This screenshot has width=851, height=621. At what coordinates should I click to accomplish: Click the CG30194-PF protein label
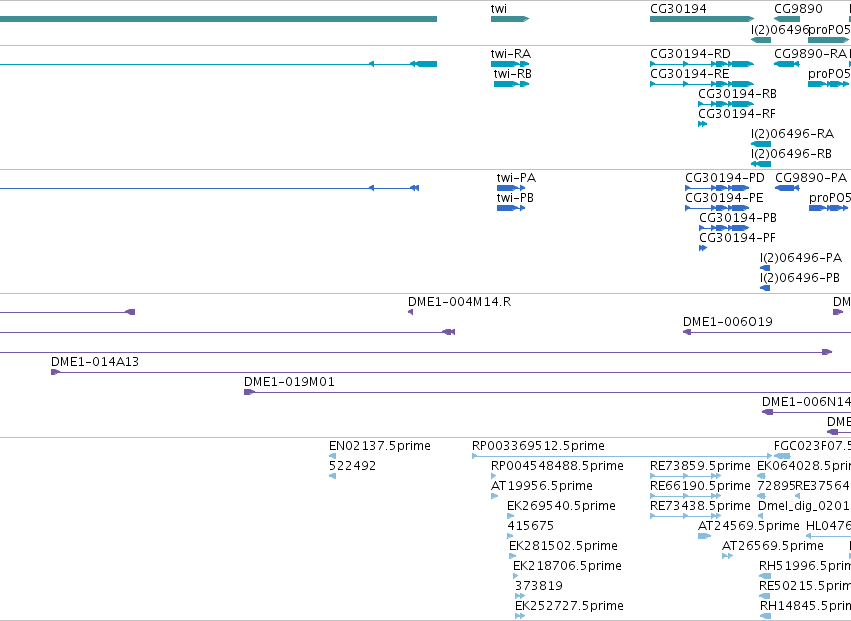(x=737, y=238)
